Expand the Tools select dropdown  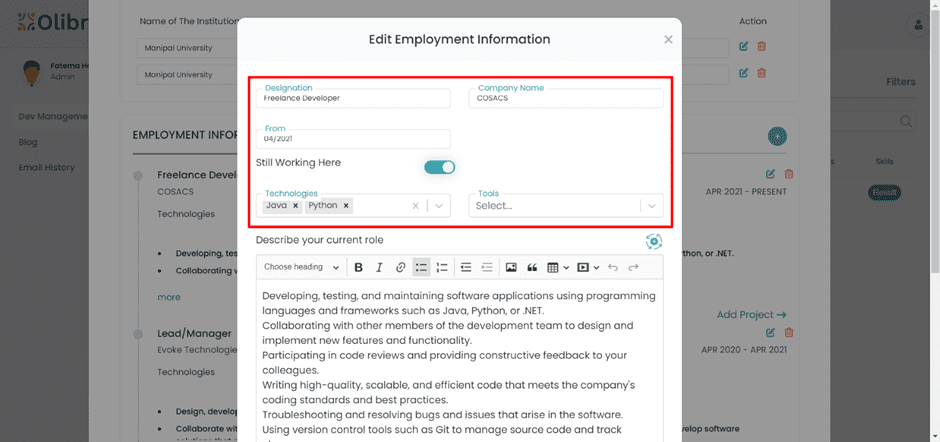(652, 205)
